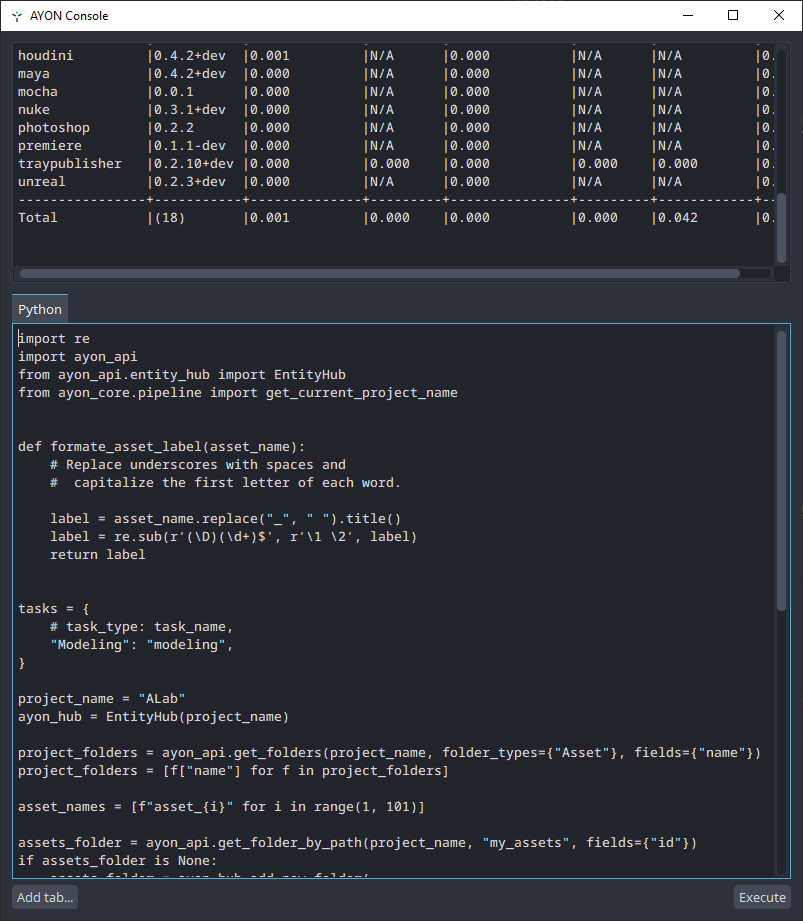Viewport: 803px width, 921px height.
Task: Click the '(18)' count in Total row
Action: (170, 218)
